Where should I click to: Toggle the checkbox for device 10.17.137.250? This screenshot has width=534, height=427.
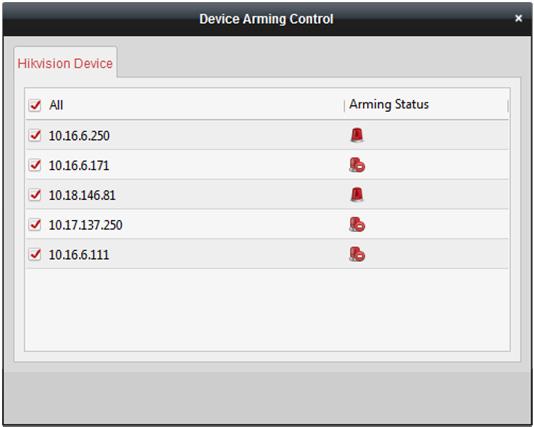(35, 225)
